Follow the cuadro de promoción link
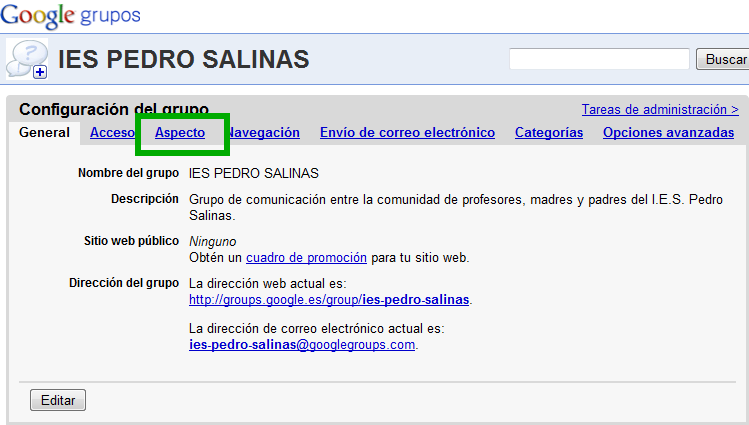 pyautogui.click(x=306, y=258)
